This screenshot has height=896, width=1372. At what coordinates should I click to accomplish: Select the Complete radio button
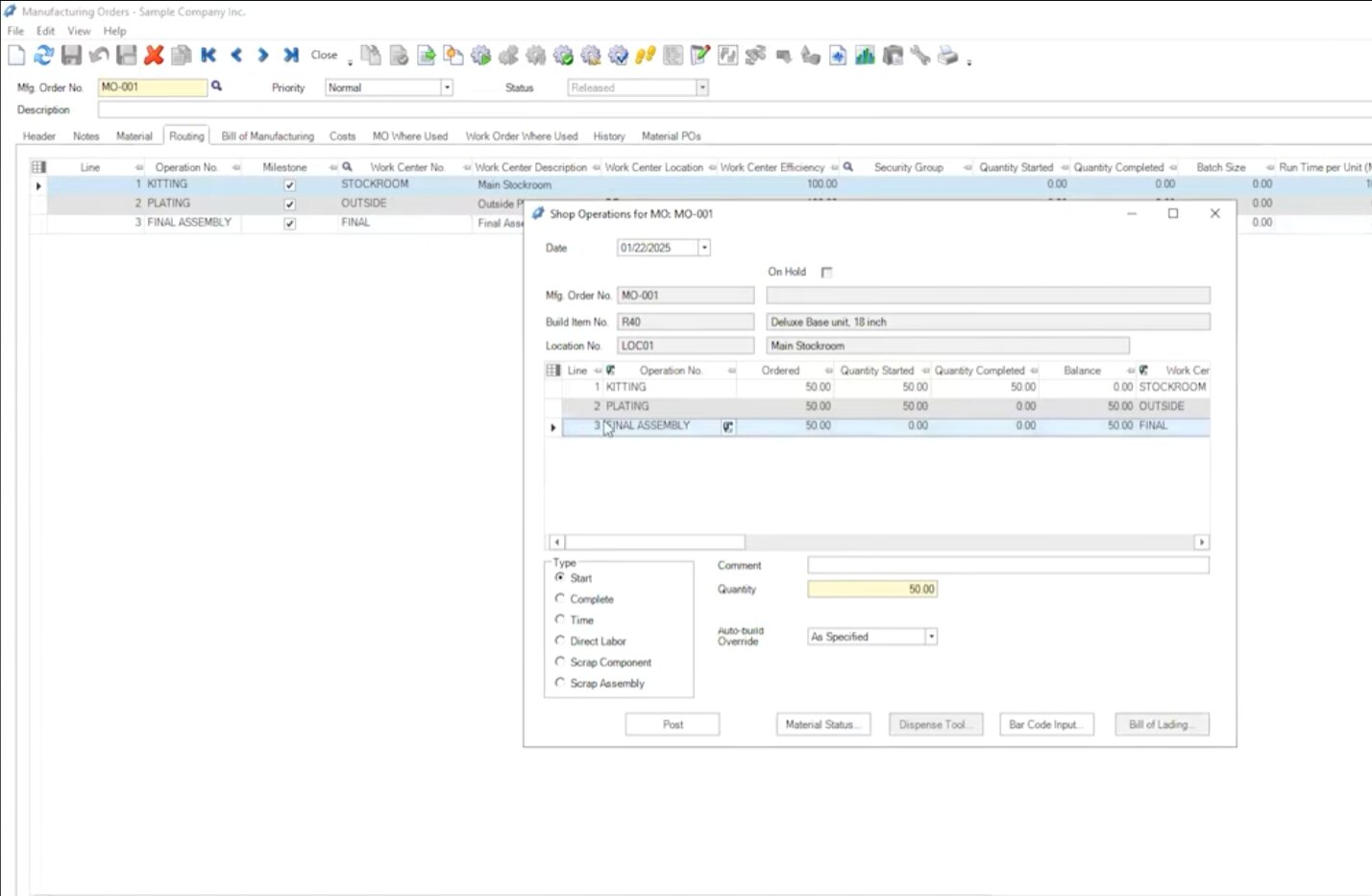[560, 598]
